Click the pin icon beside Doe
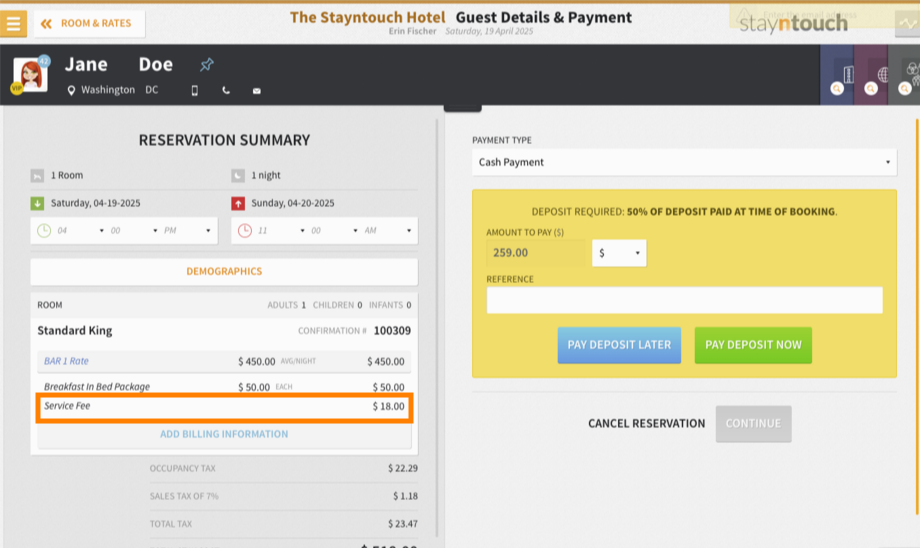 pos(207,65)
